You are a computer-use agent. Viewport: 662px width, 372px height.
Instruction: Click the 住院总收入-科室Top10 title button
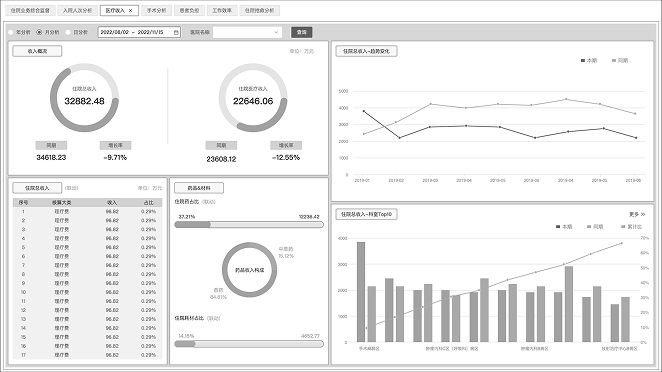pos(366,214)
